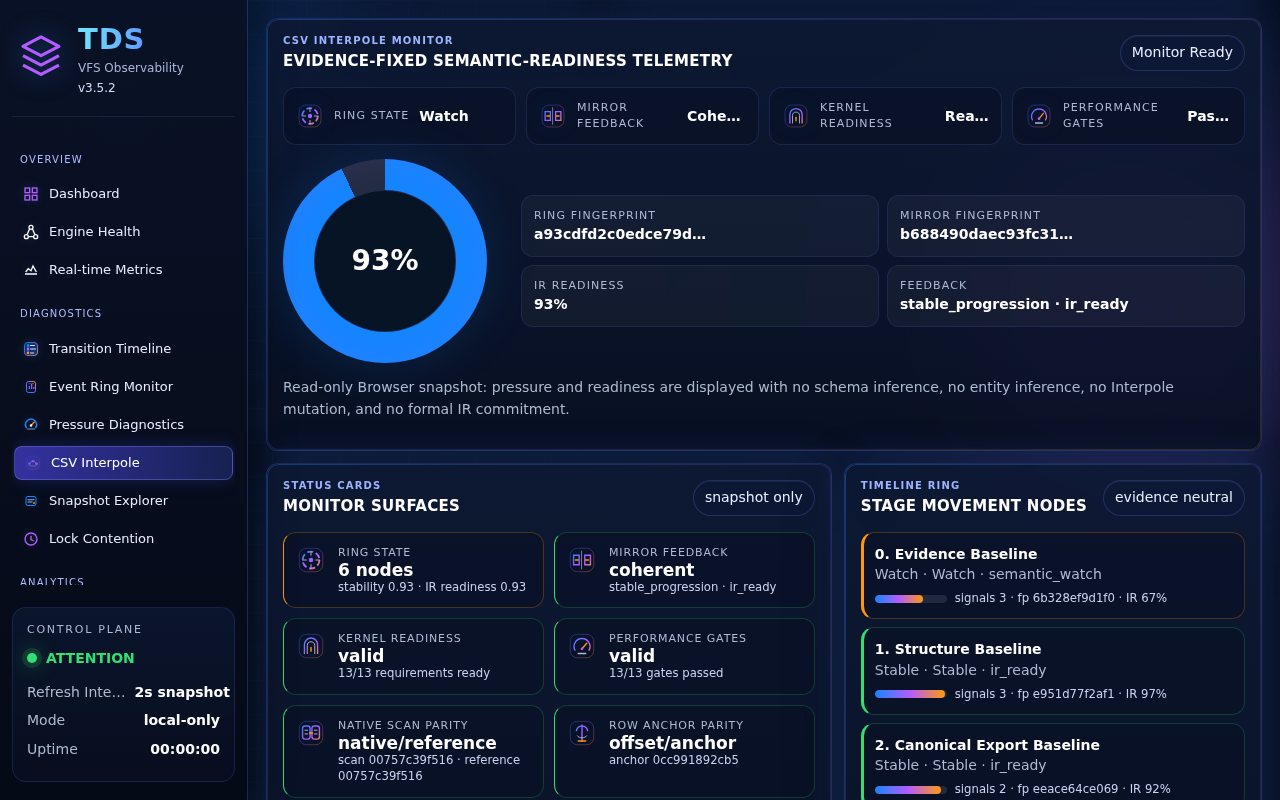Image resolution: width=1280 pixels, height=800 pixels.
Task: Click the Kernel Readiness Rea… value
Action: 966,116
